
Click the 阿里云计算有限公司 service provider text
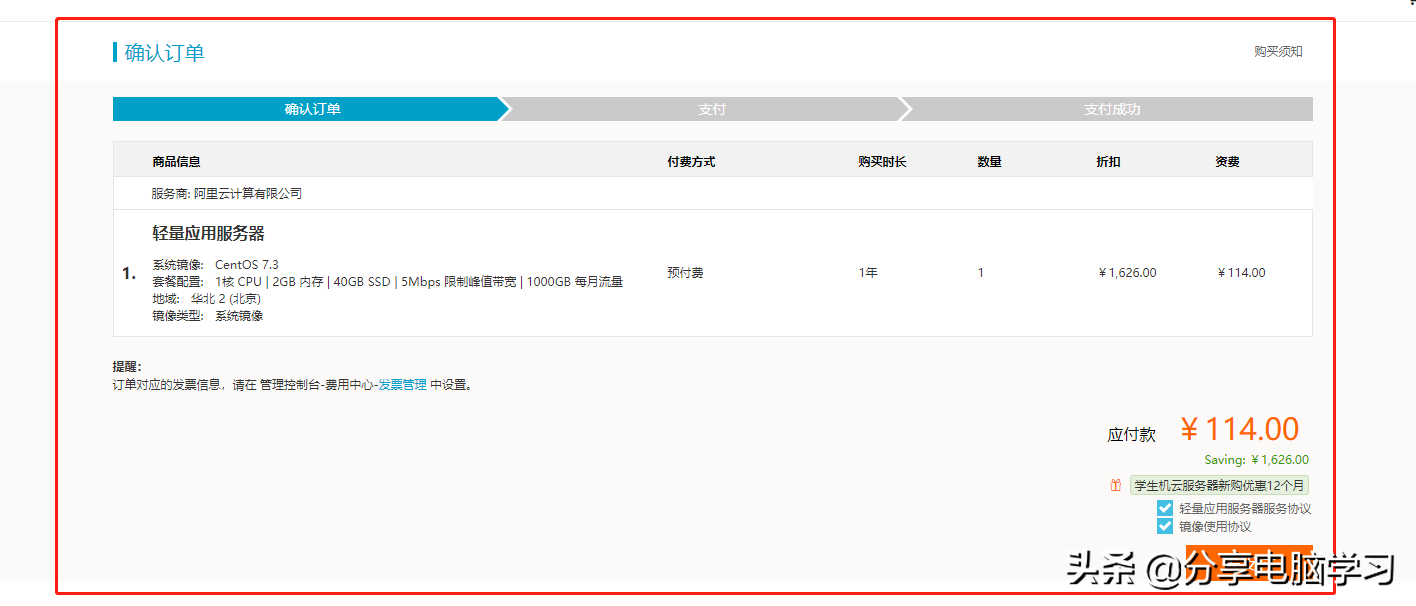pos(250,192)
